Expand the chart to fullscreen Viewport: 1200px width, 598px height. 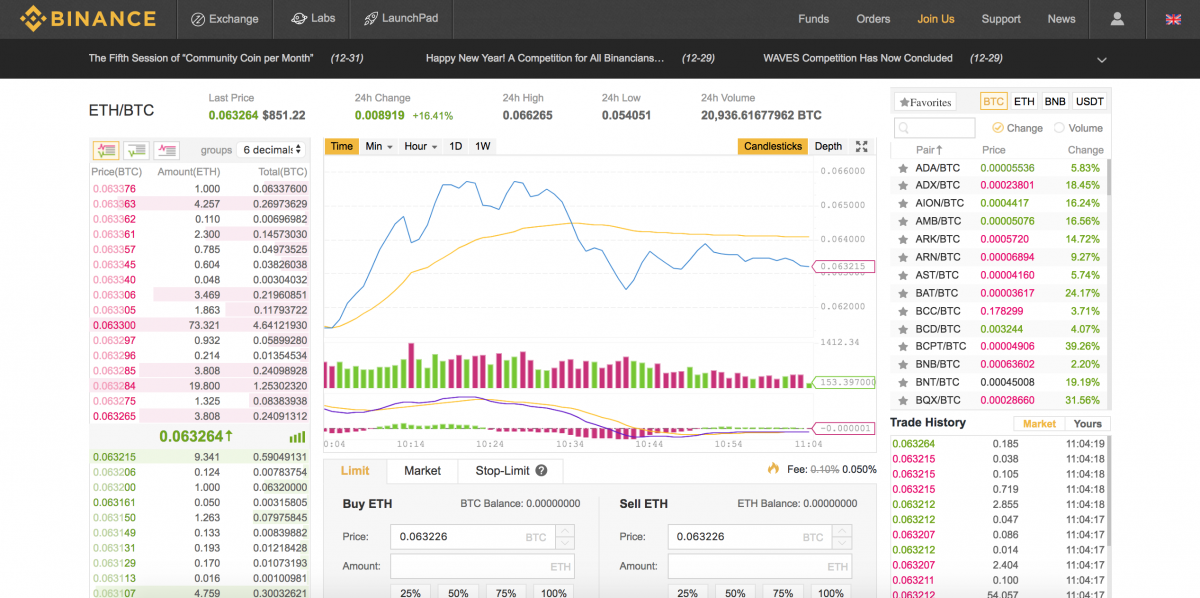[x=862, y=146]
